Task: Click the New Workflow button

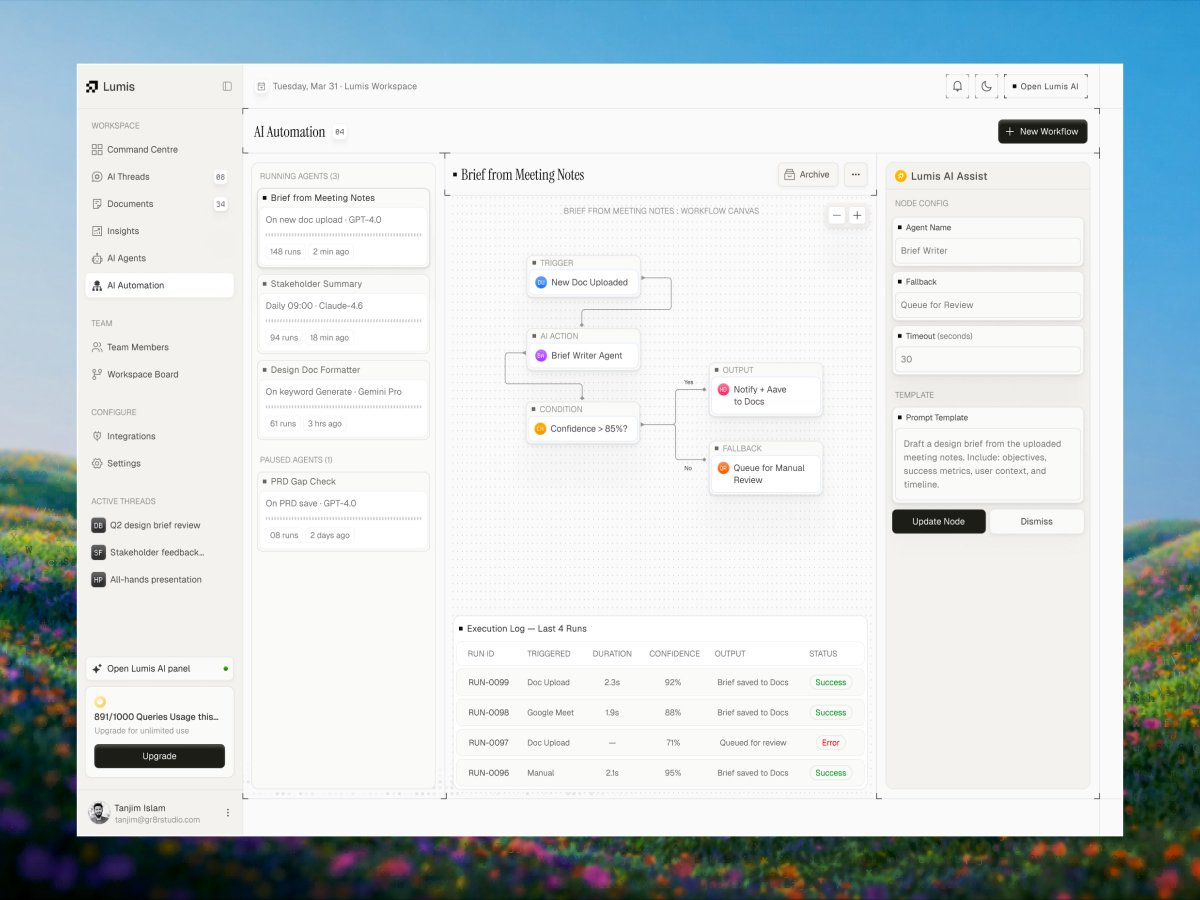Action: coord(1042,131)
